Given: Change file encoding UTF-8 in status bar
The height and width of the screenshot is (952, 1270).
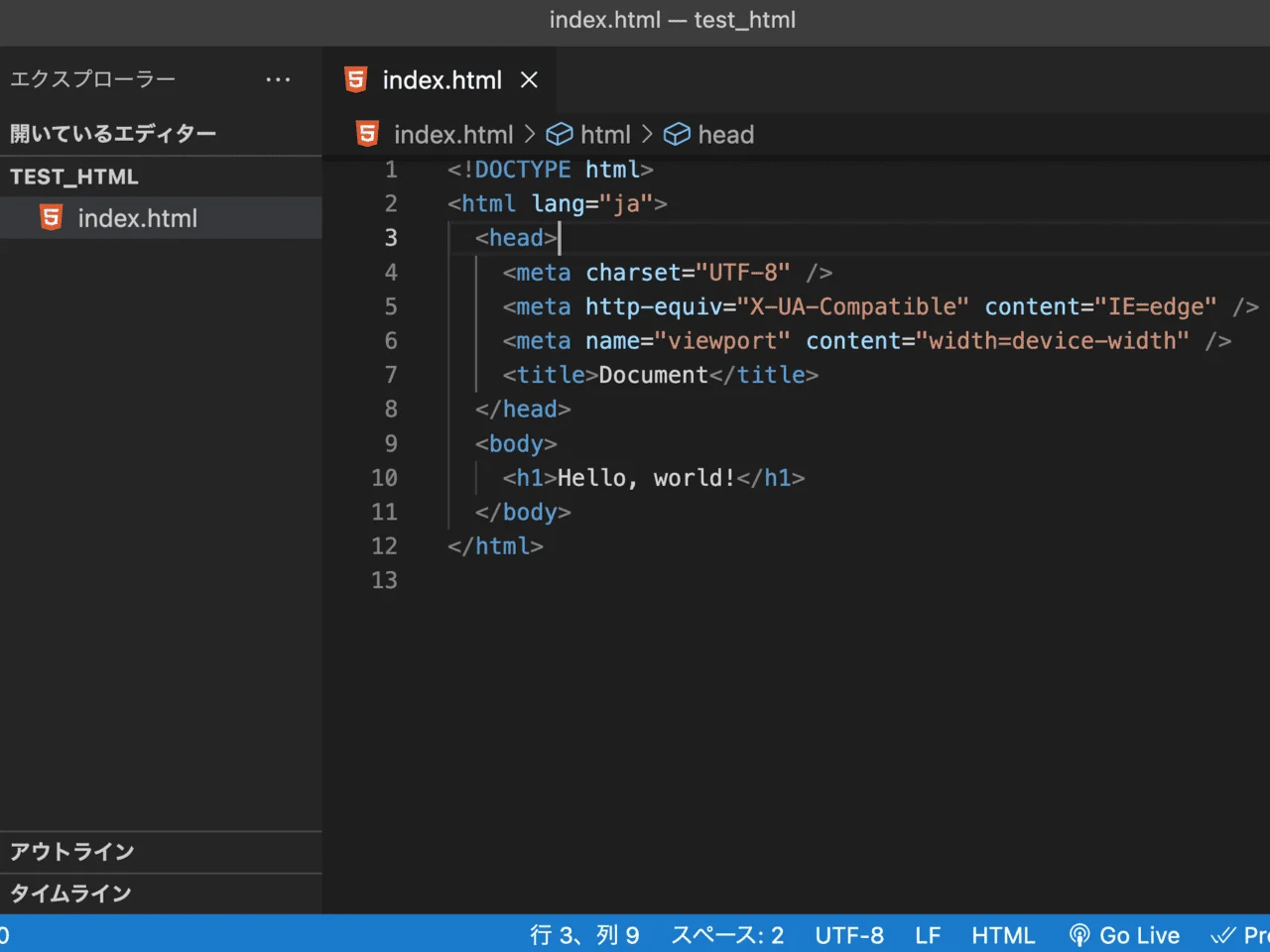Looking at the screenshot, I should coord(849,935).
